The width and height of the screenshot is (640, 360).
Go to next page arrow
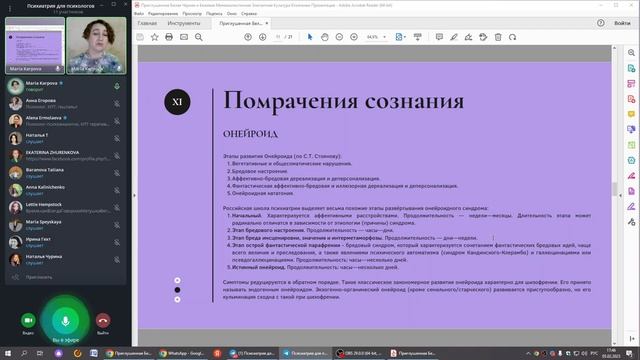[262, 37]
